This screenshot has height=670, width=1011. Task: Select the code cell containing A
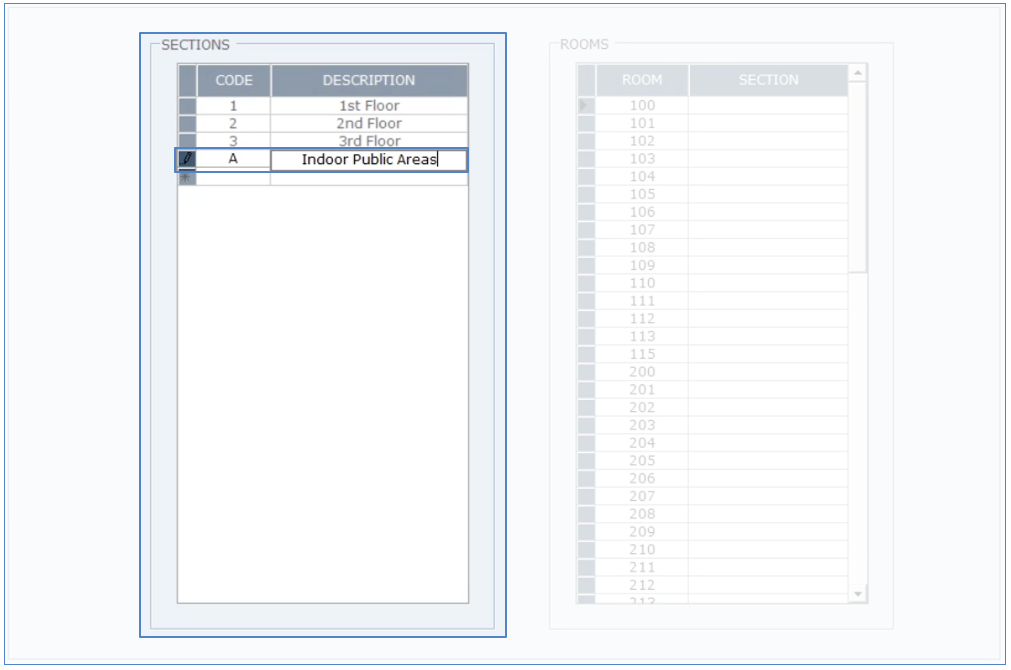pos(234,159)
